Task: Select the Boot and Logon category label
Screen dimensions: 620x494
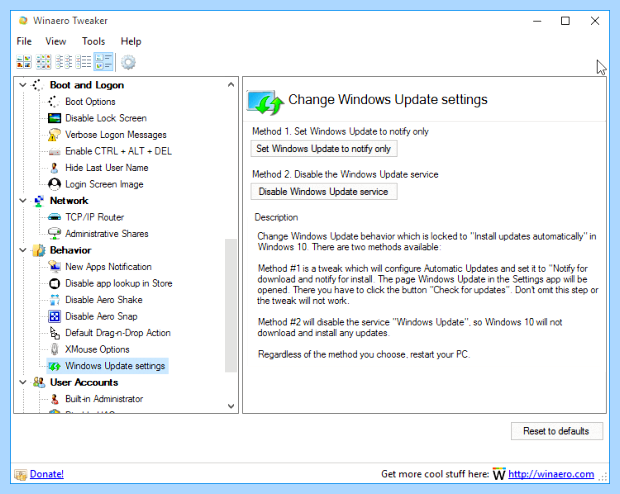Action: (x=87, y=85)
